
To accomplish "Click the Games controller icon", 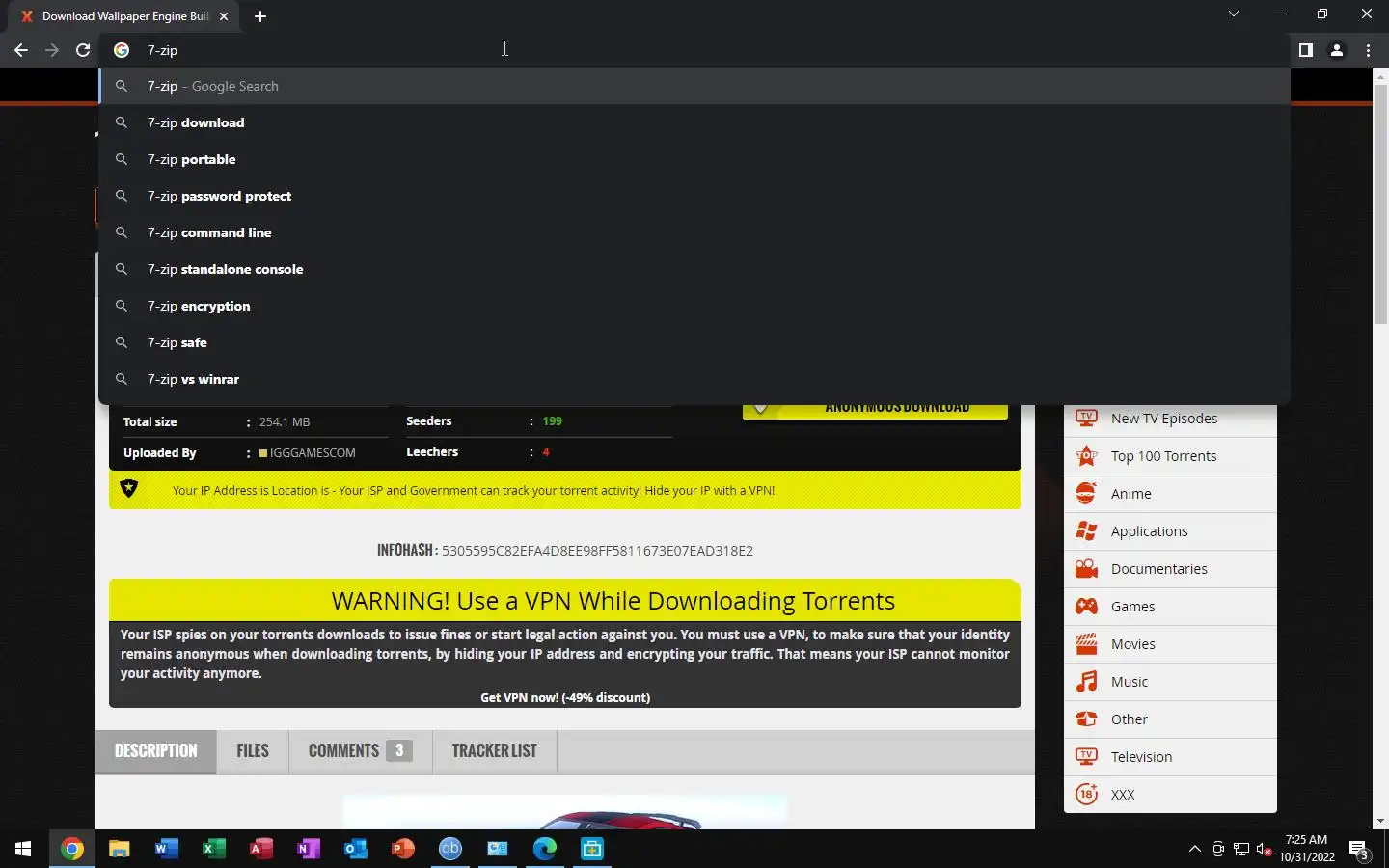I will point(1086,606).
